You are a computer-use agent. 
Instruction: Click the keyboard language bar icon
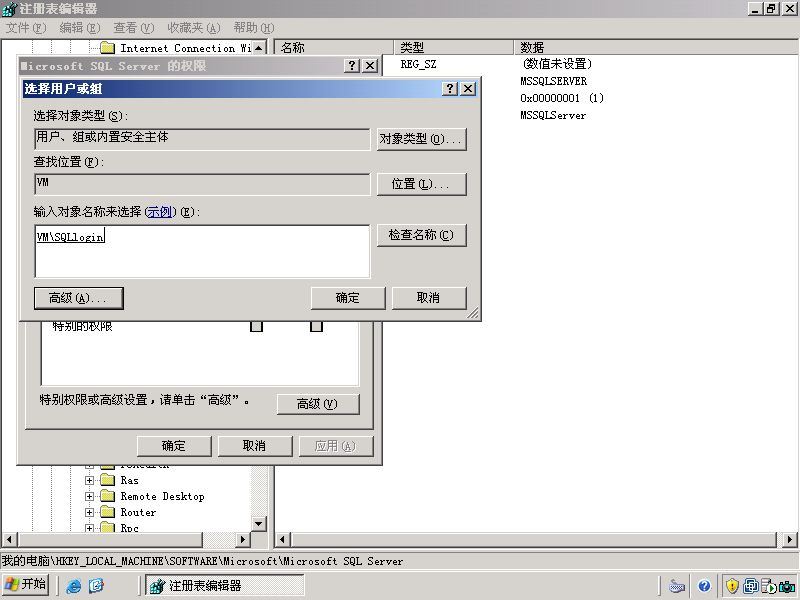[677, 586]
